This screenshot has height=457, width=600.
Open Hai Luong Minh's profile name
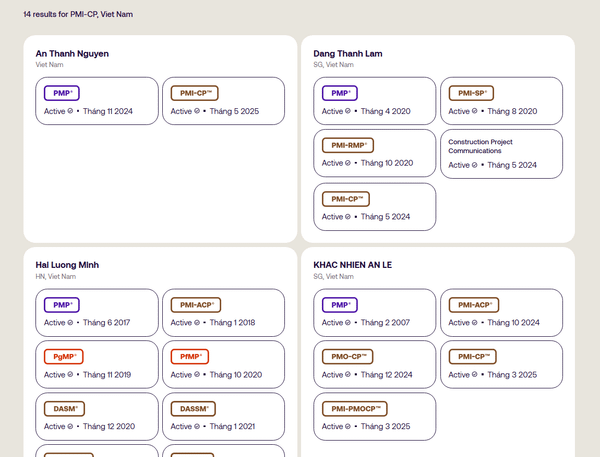(67, 265)
